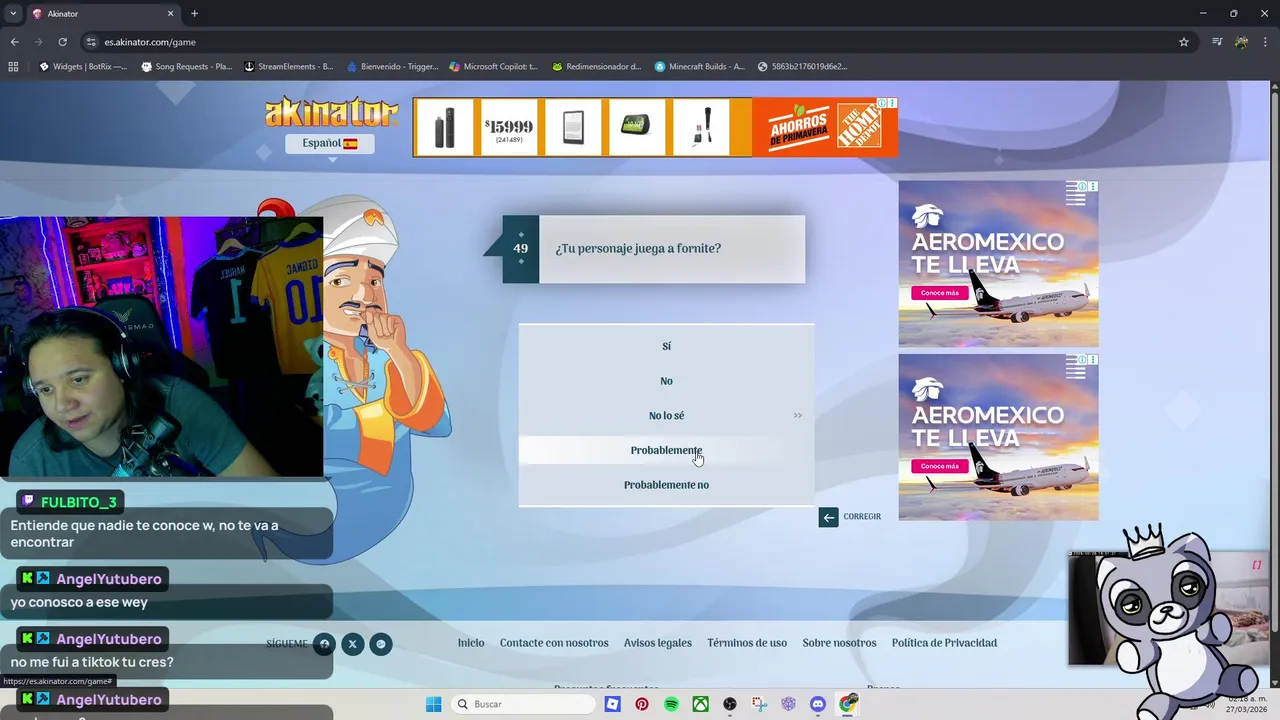Choose the 'Probablemente no' answer
The width and height of the screenshot is (1280, 720).
coord(666,485)
